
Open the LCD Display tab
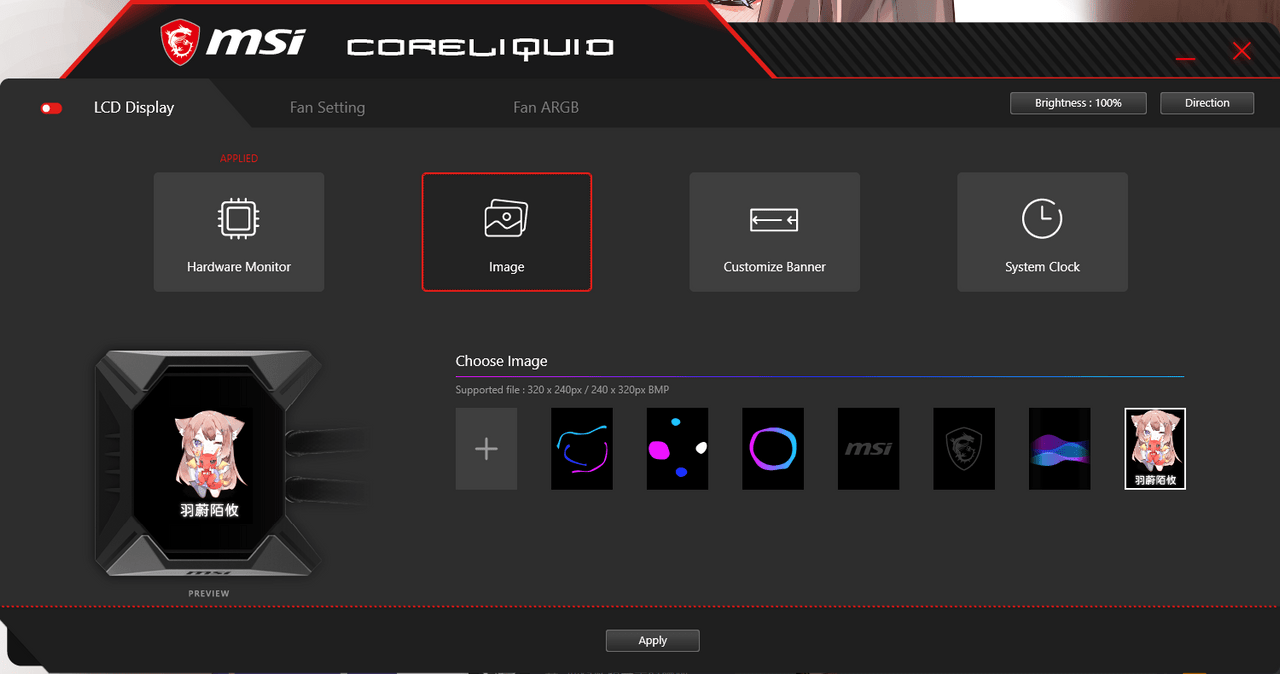134,107
